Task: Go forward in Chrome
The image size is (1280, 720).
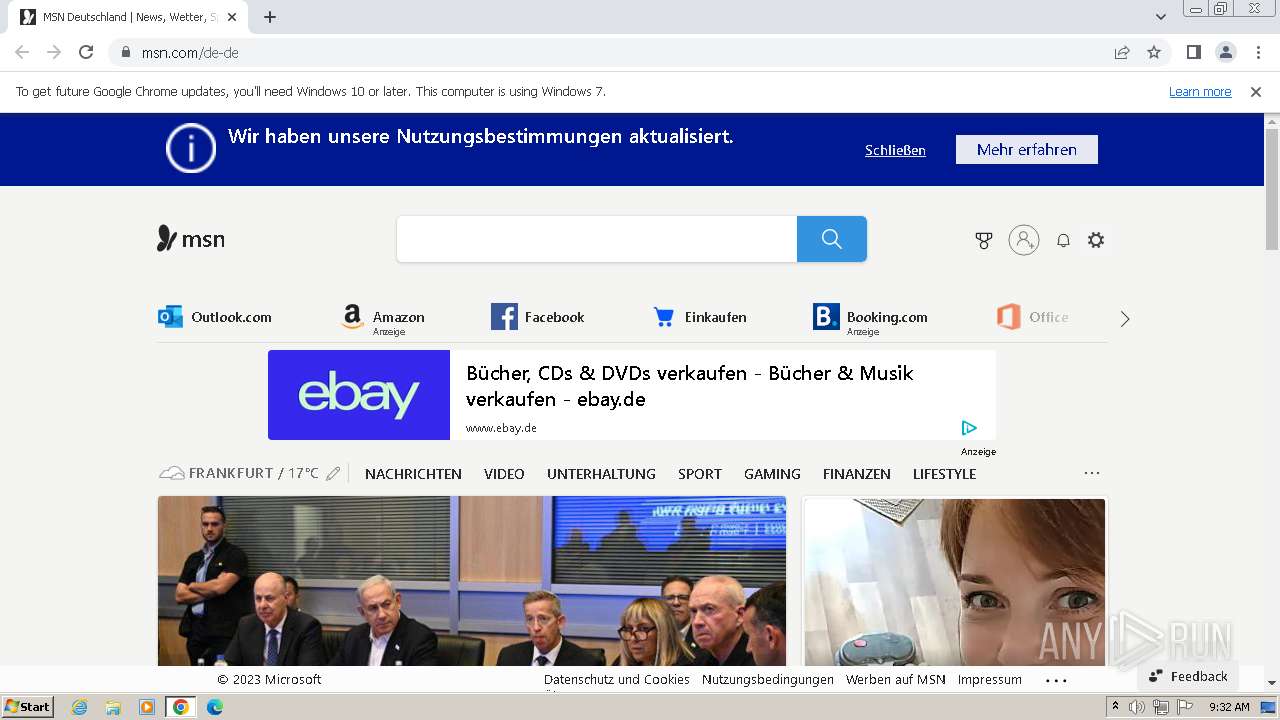Action: (54, 52)
